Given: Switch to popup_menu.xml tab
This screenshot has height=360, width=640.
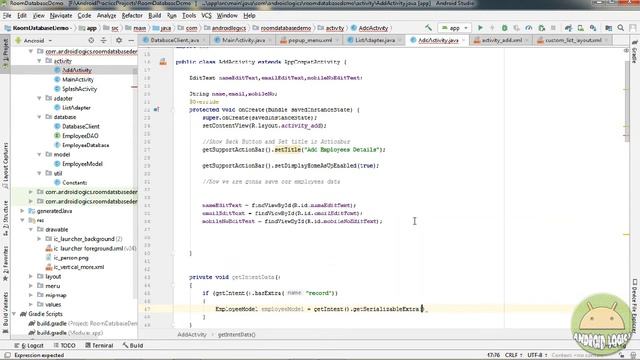Looking at the screenshot, I should tap(310, 40).
